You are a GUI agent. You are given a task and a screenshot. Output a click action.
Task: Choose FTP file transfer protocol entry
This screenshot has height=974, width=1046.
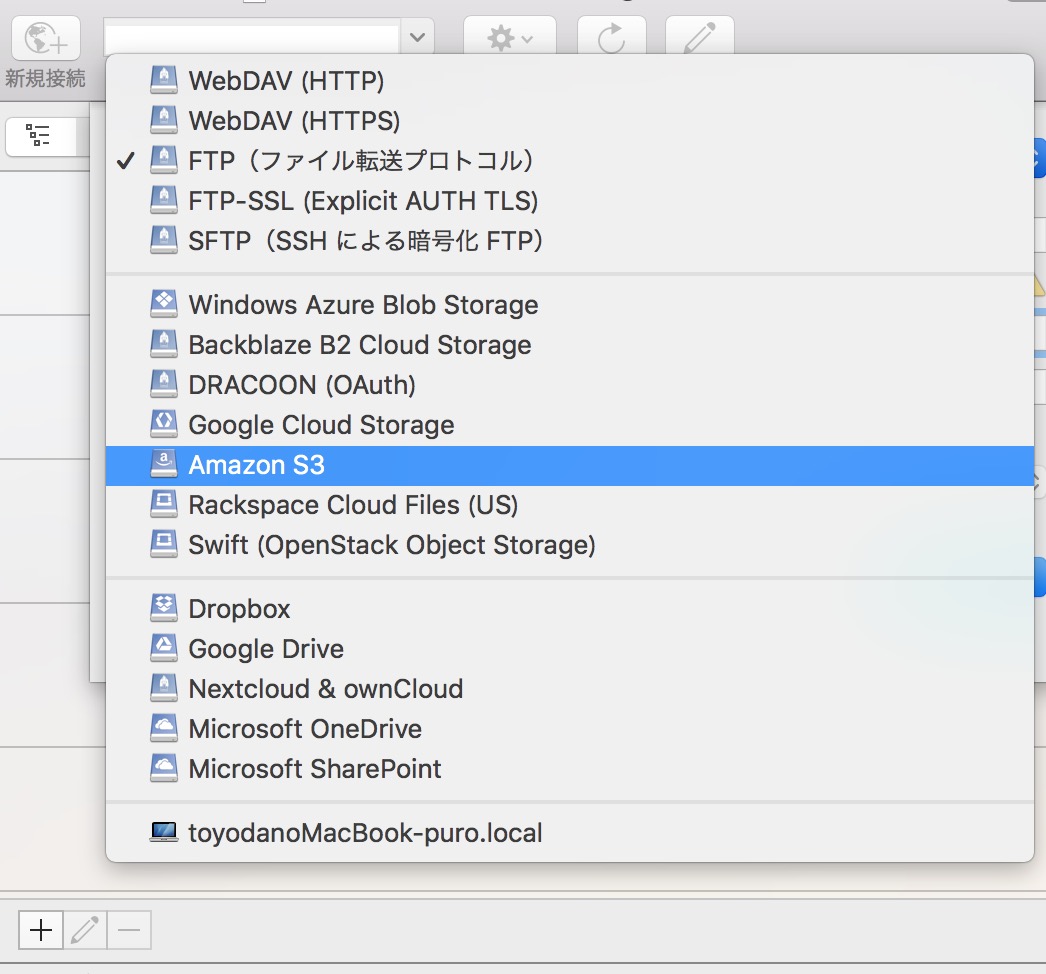(x=570, y=161)
